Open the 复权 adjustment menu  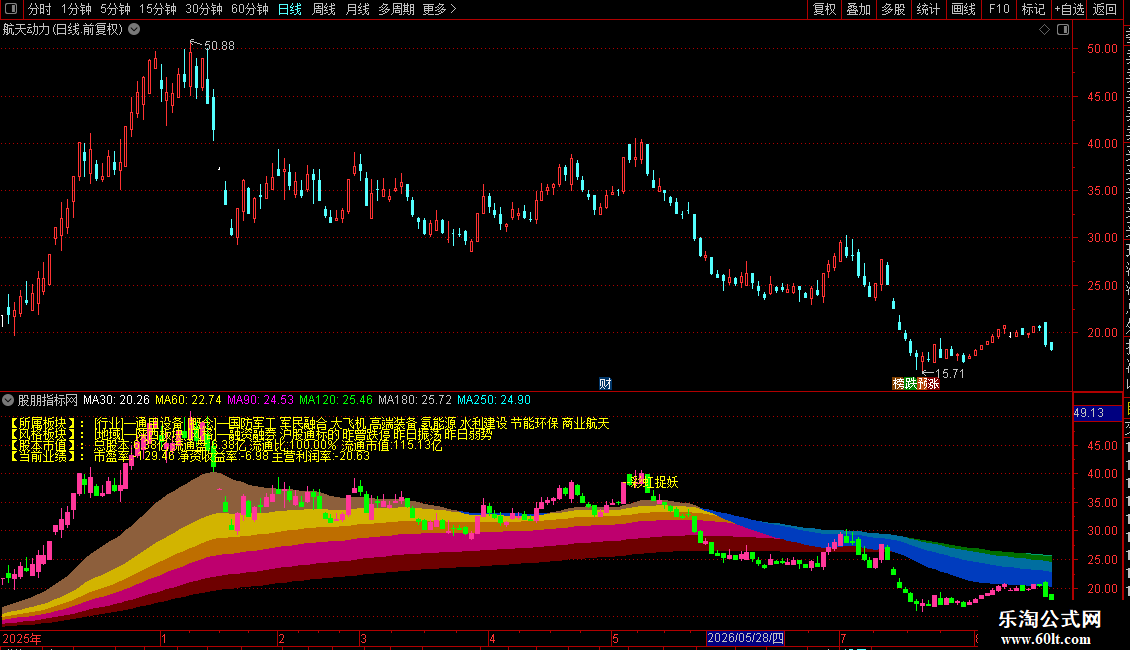[x=824, y=9]
